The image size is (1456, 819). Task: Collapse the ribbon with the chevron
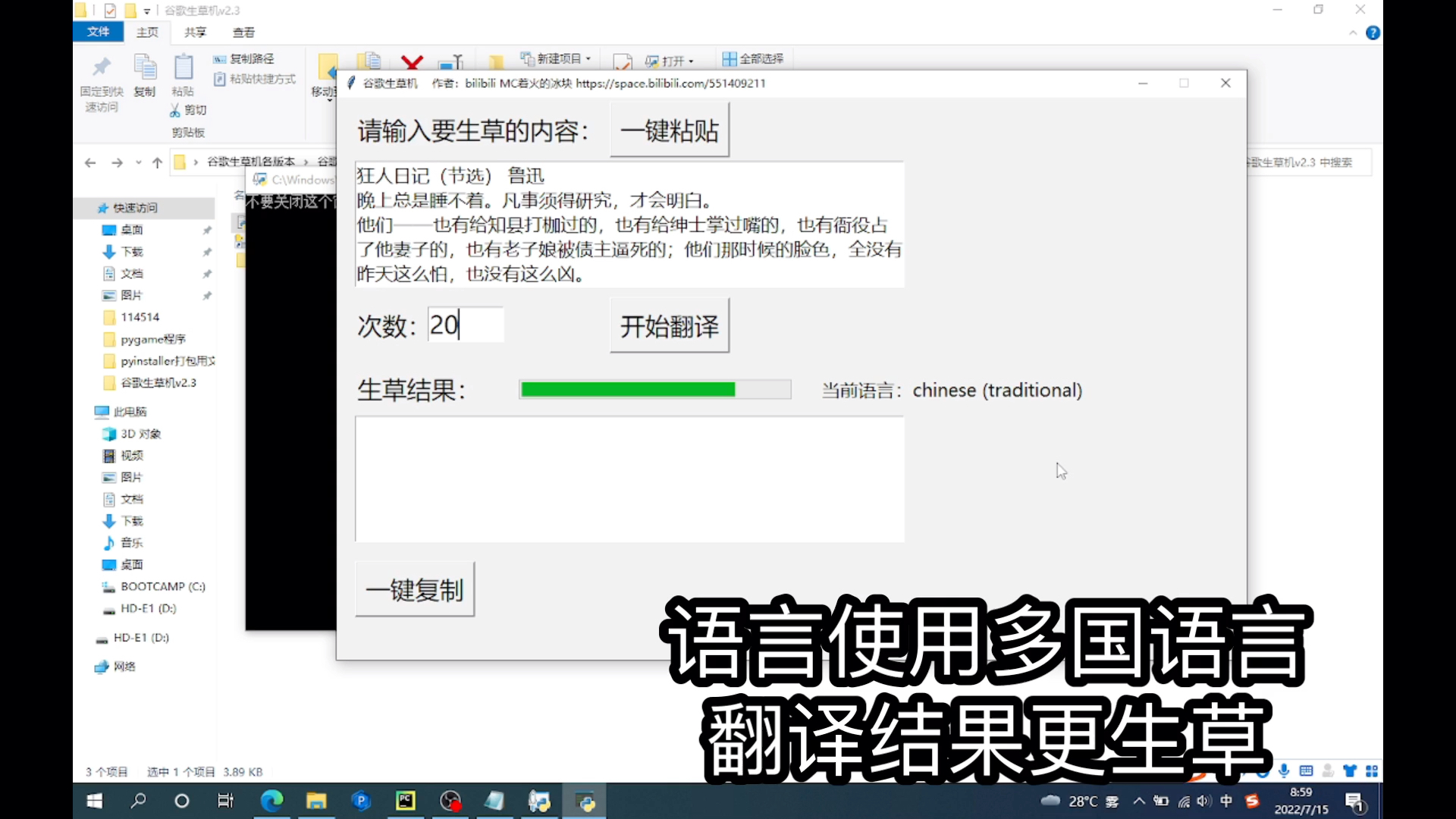[1353, 33]
